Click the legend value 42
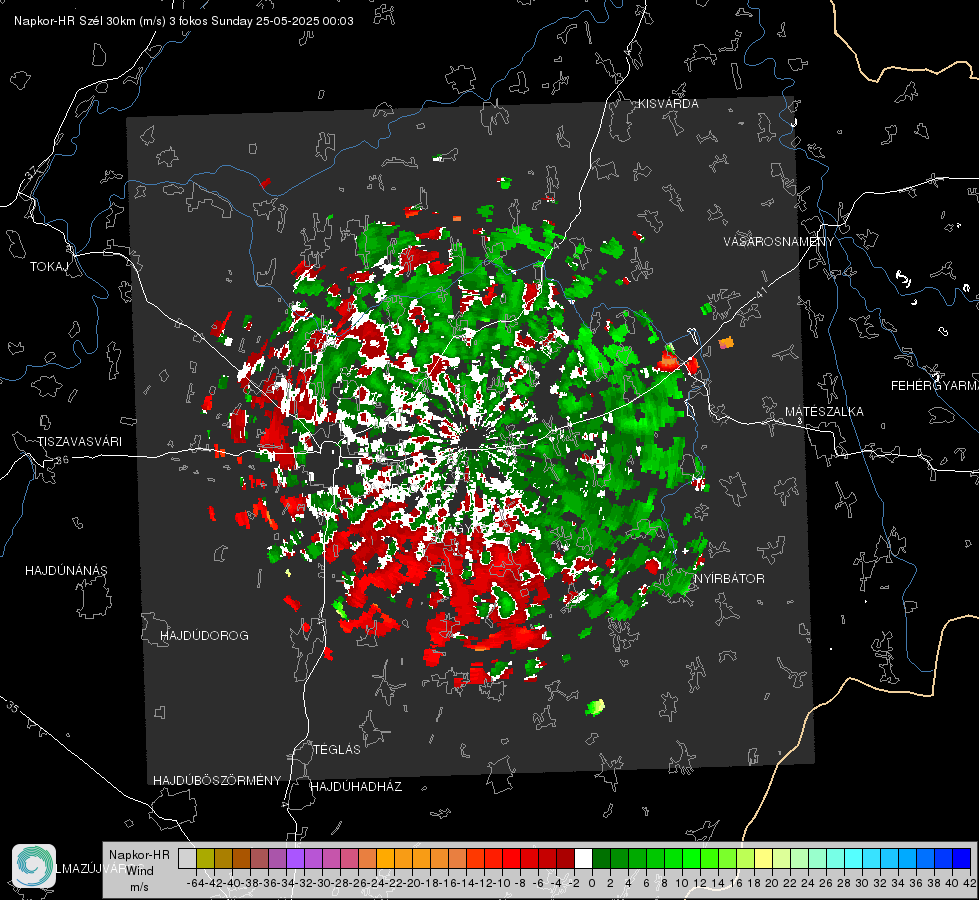Viewport: 979px width, 900px height. point(970,883)
